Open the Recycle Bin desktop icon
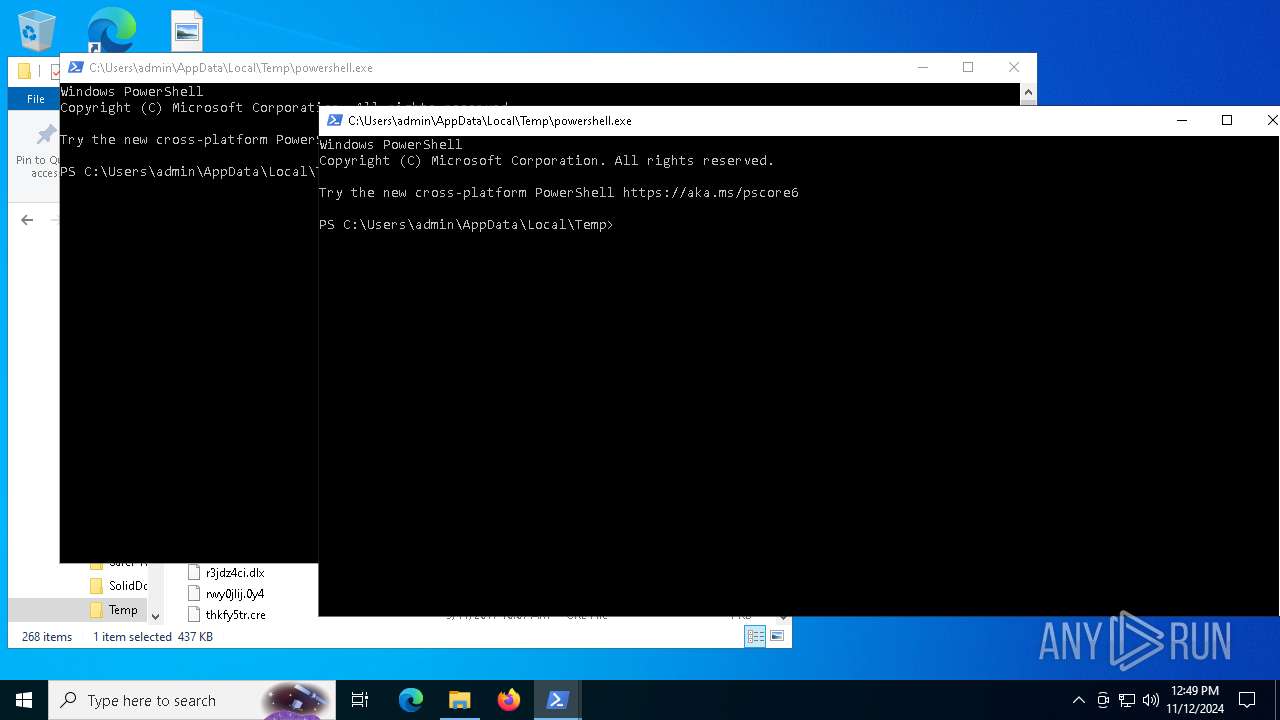 (x=37, y=30)
